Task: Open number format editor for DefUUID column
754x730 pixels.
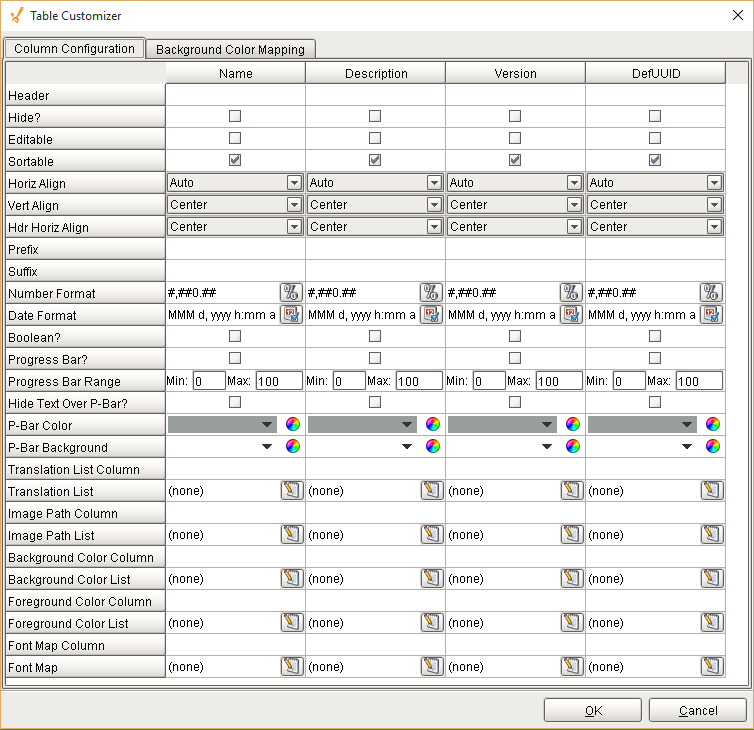Action: click(711, 293)
